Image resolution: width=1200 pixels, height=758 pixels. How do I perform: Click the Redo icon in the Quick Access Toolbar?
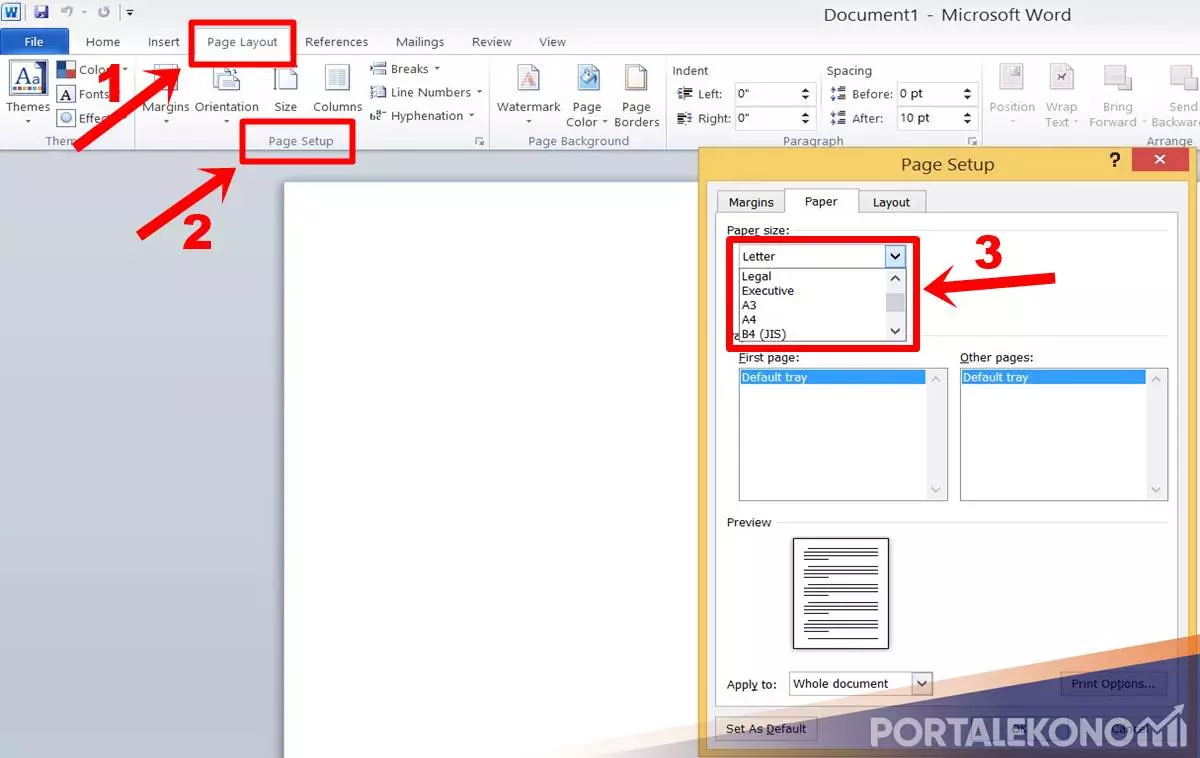tap(103, 13)
